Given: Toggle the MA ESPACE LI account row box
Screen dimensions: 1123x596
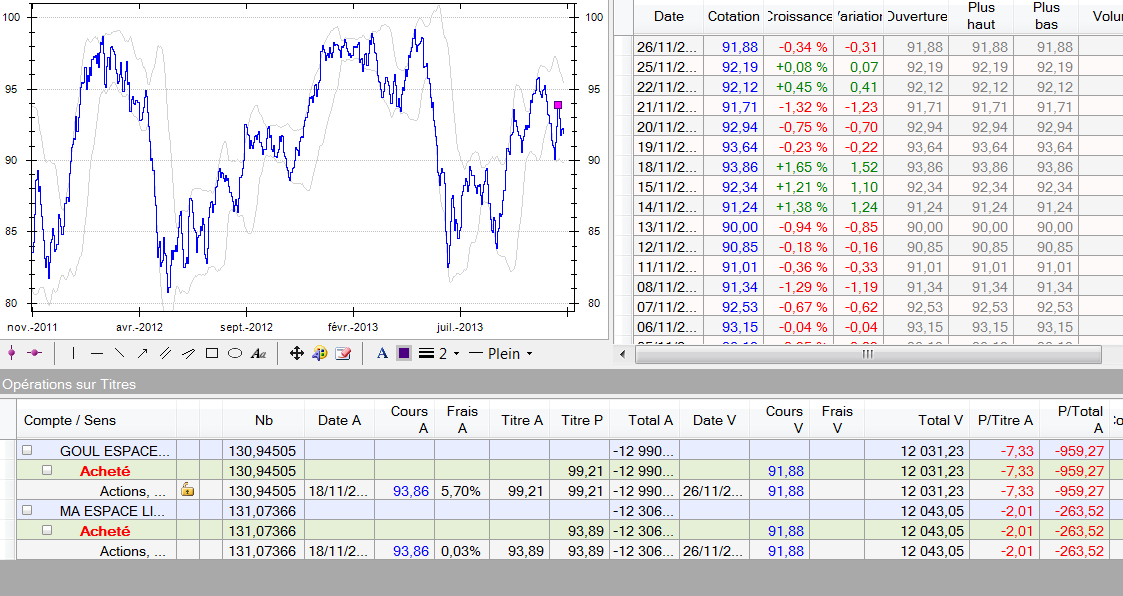Looking at the screenshot, I should (x=28, y=511).
